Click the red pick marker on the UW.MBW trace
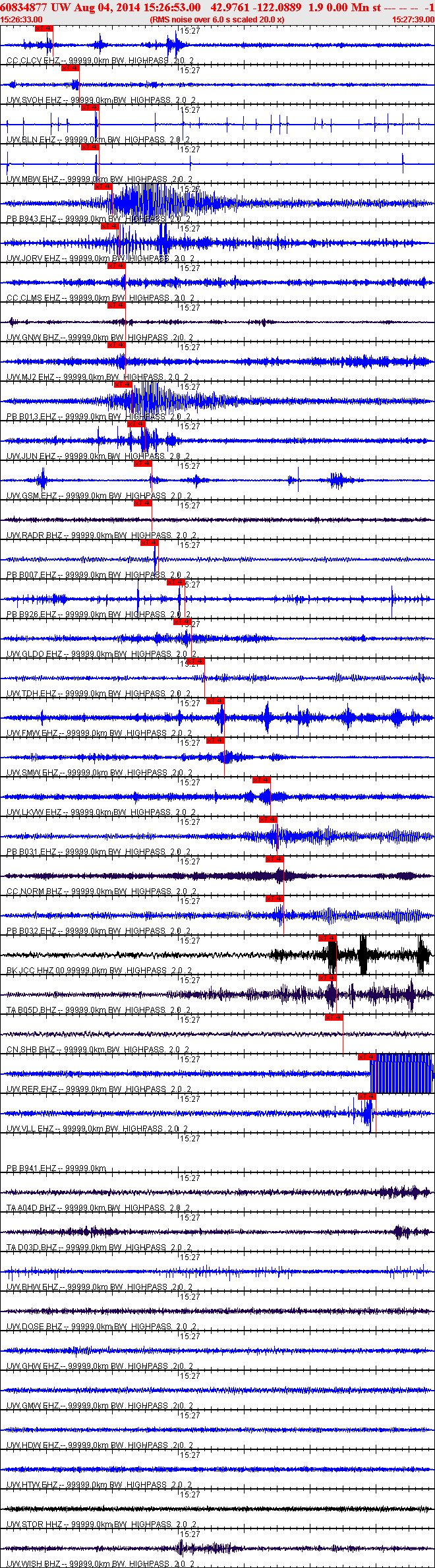Viewport: 435px width, 1568px height. point(90,147)
